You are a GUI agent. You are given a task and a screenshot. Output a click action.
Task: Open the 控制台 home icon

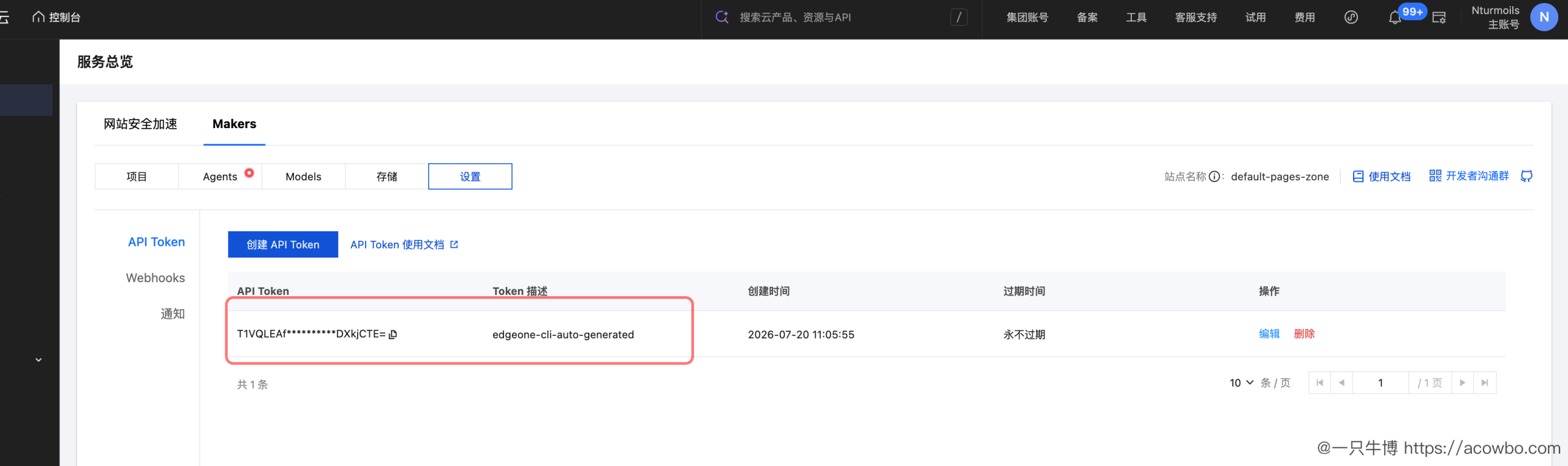(39, 17)
